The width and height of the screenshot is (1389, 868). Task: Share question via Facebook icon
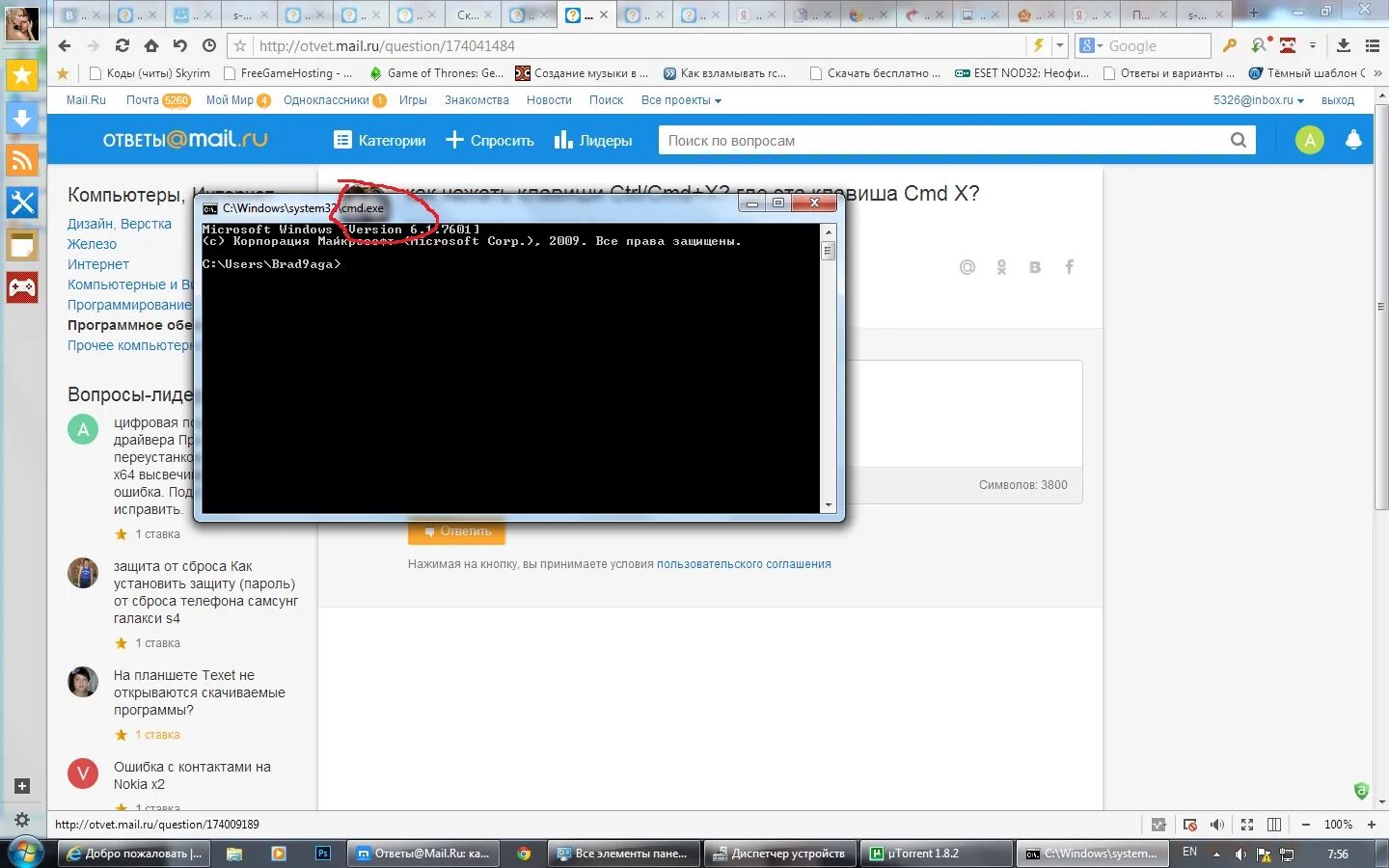pyautogui.click(x=1069, y=267)
